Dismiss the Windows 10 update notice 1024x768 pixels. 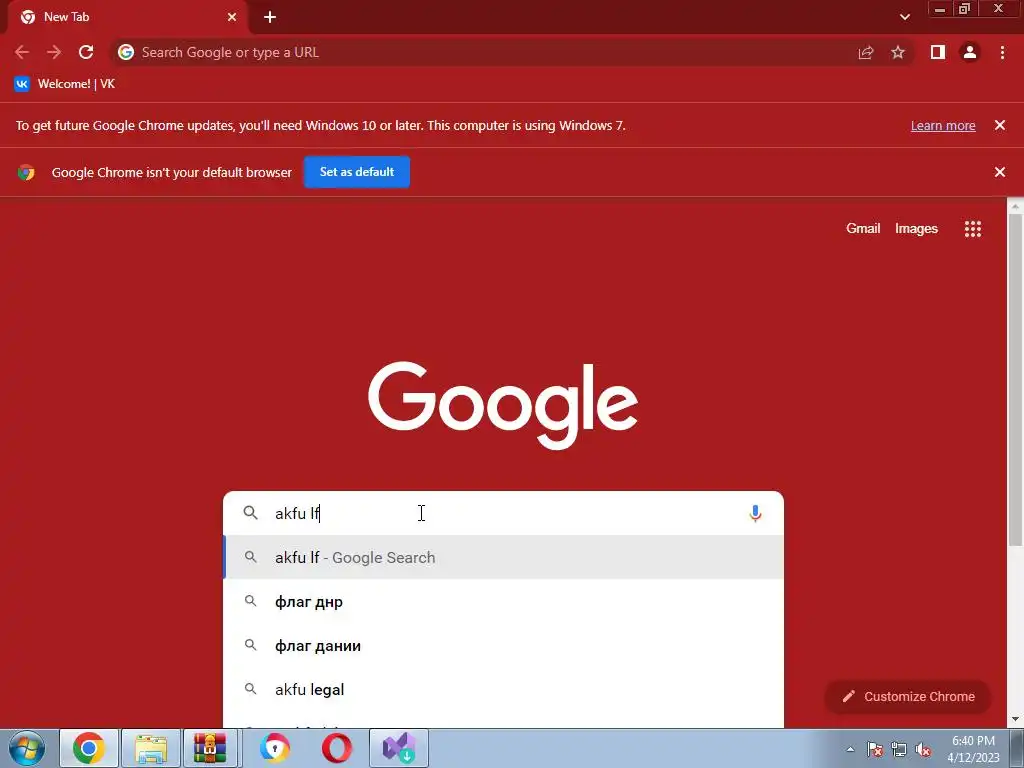[x=1000, y=125]
